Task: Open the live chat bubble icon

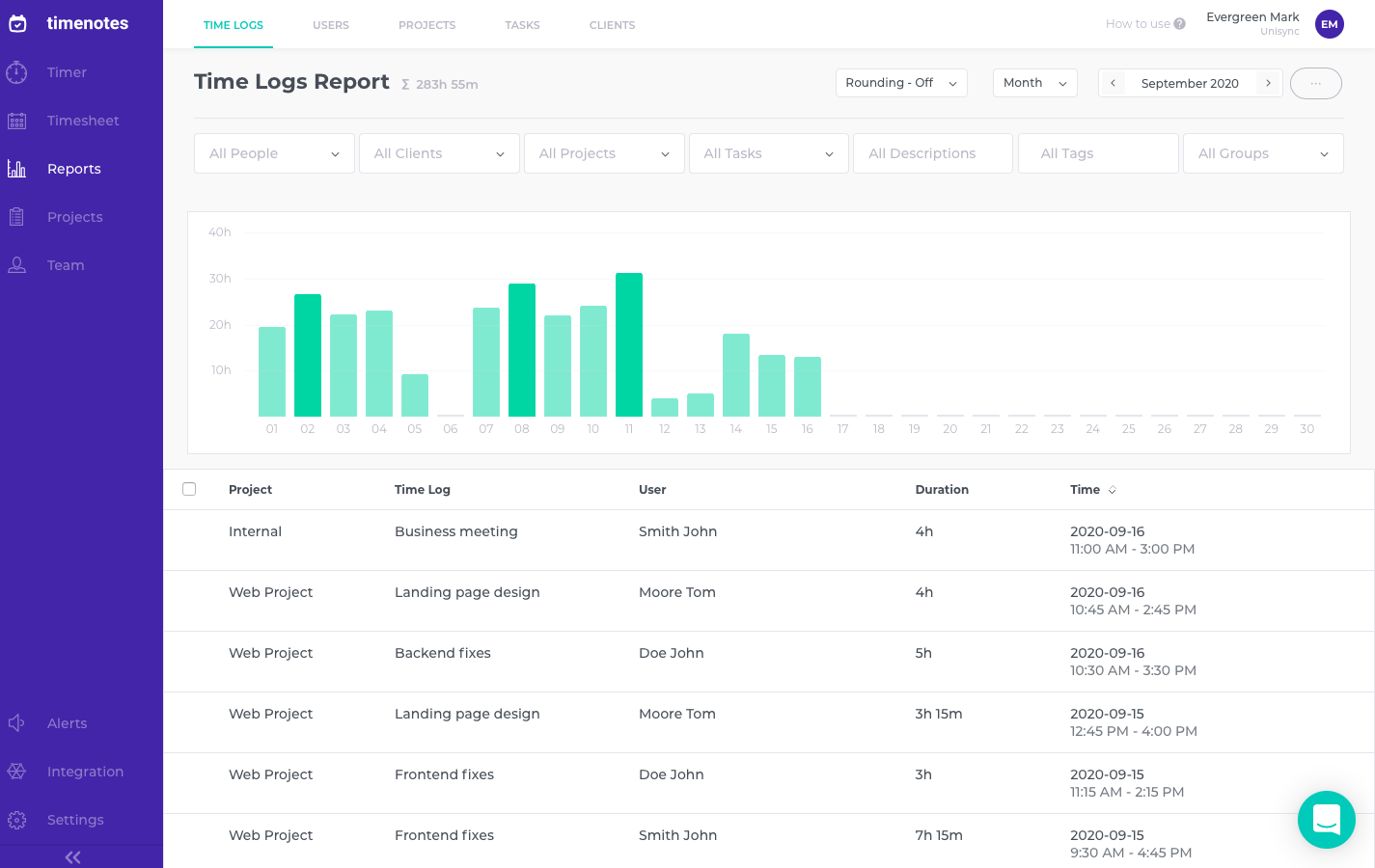Action: pyautogui.click(x=1327, y=820)
